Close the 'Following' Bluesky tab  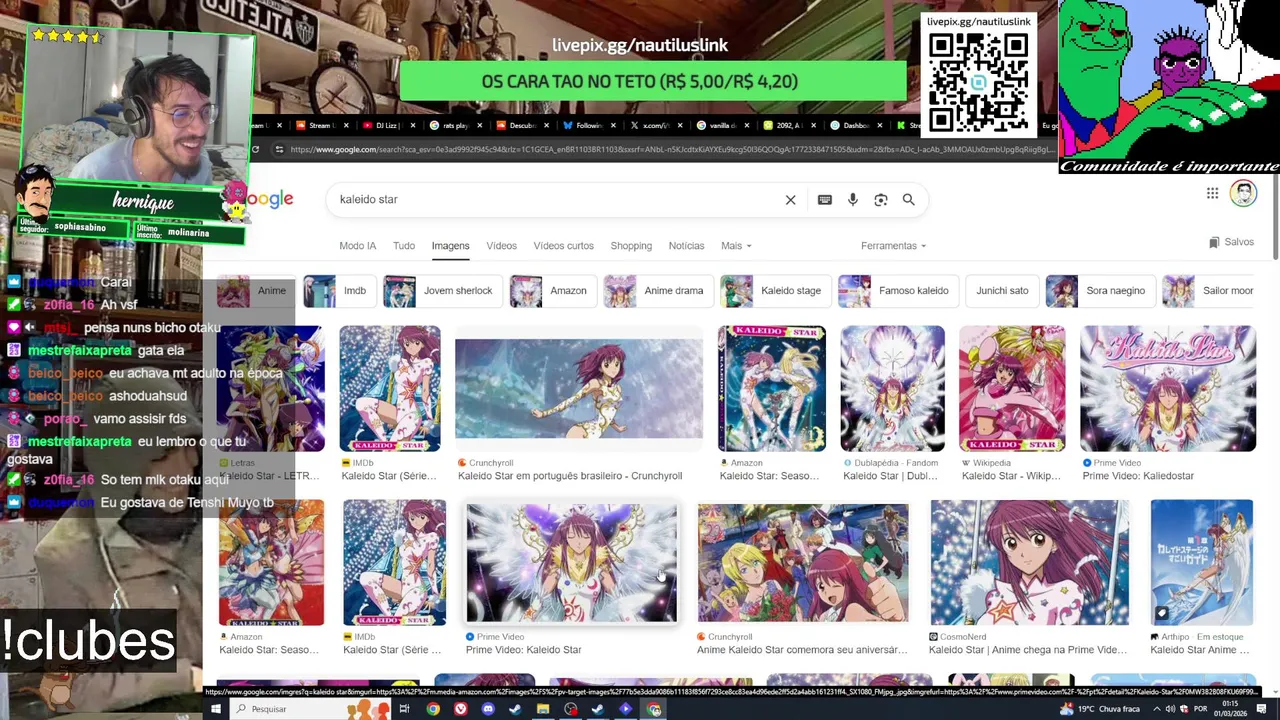click(x=615, y=126)
